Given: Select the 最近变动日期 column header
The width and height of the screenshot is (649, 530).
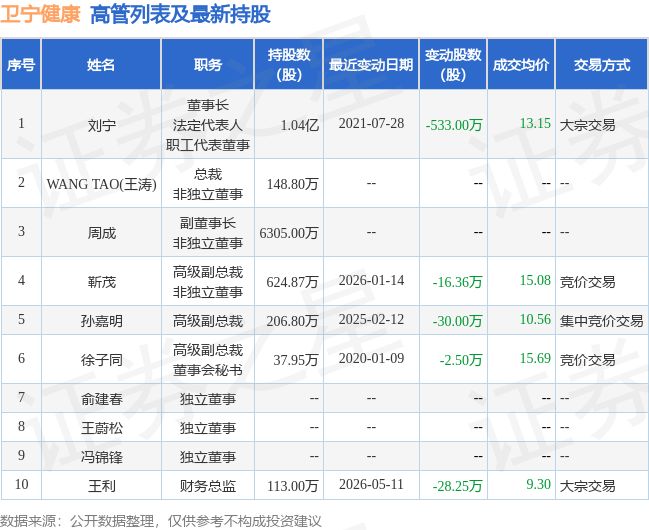Looking at the screenshot, I should pos(371,65).
